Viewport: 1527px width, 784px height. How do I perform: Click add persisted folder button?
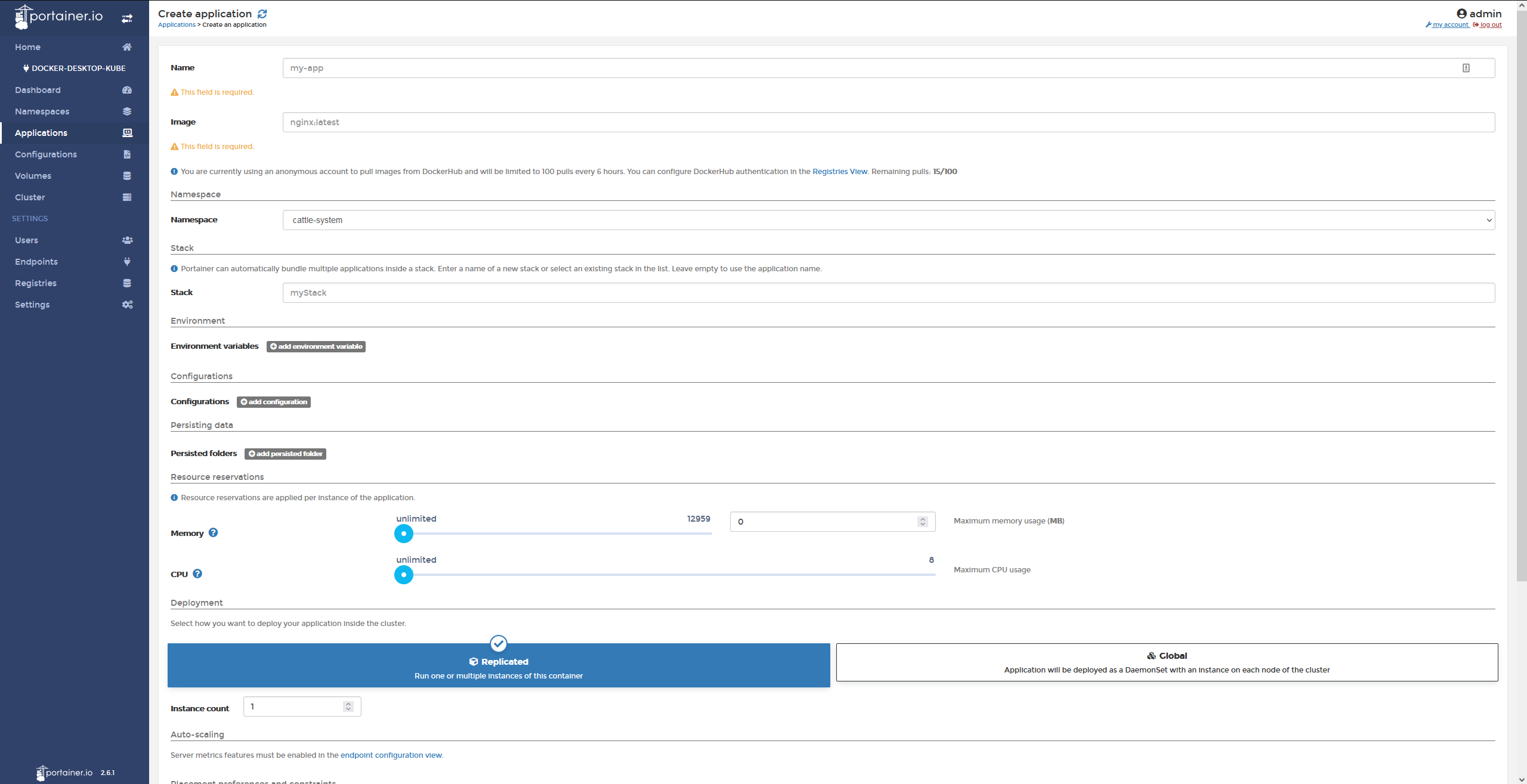285,454
